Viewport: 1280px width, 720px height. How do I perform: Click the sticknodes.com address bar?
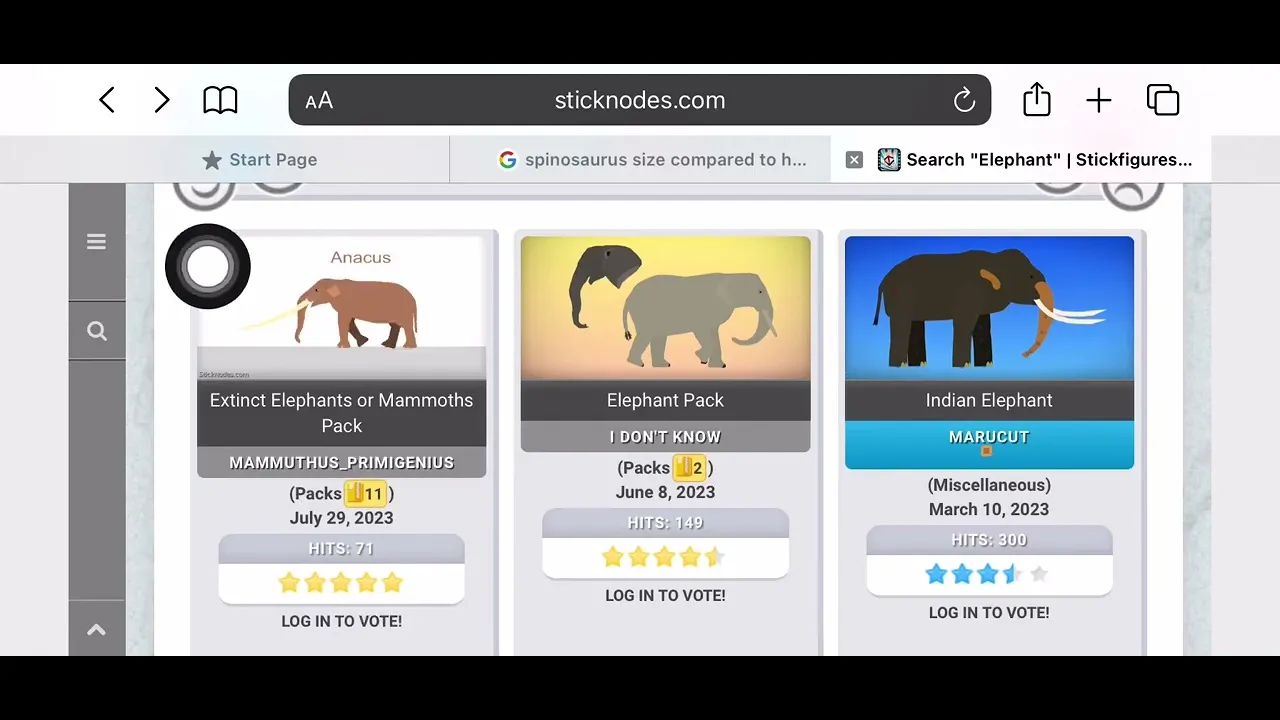[640, 100]
